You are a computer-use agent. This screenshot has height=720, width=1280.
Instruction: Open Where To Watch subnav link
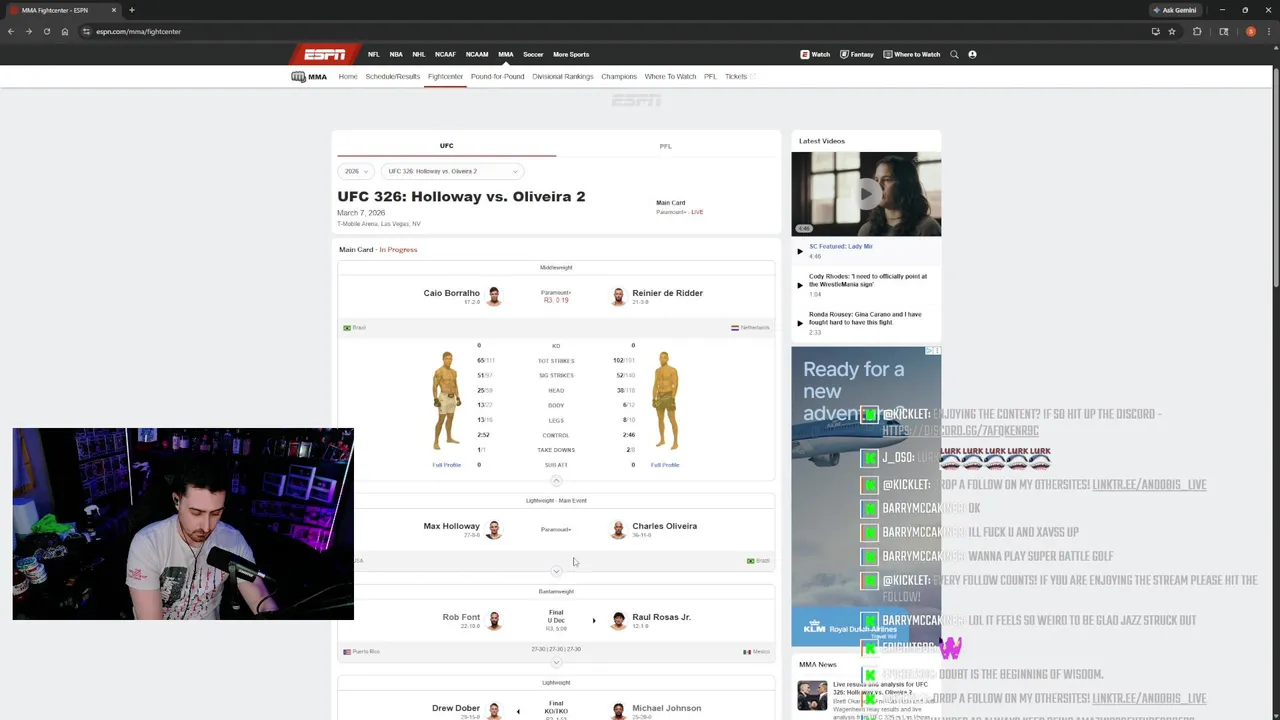[670, 76]
